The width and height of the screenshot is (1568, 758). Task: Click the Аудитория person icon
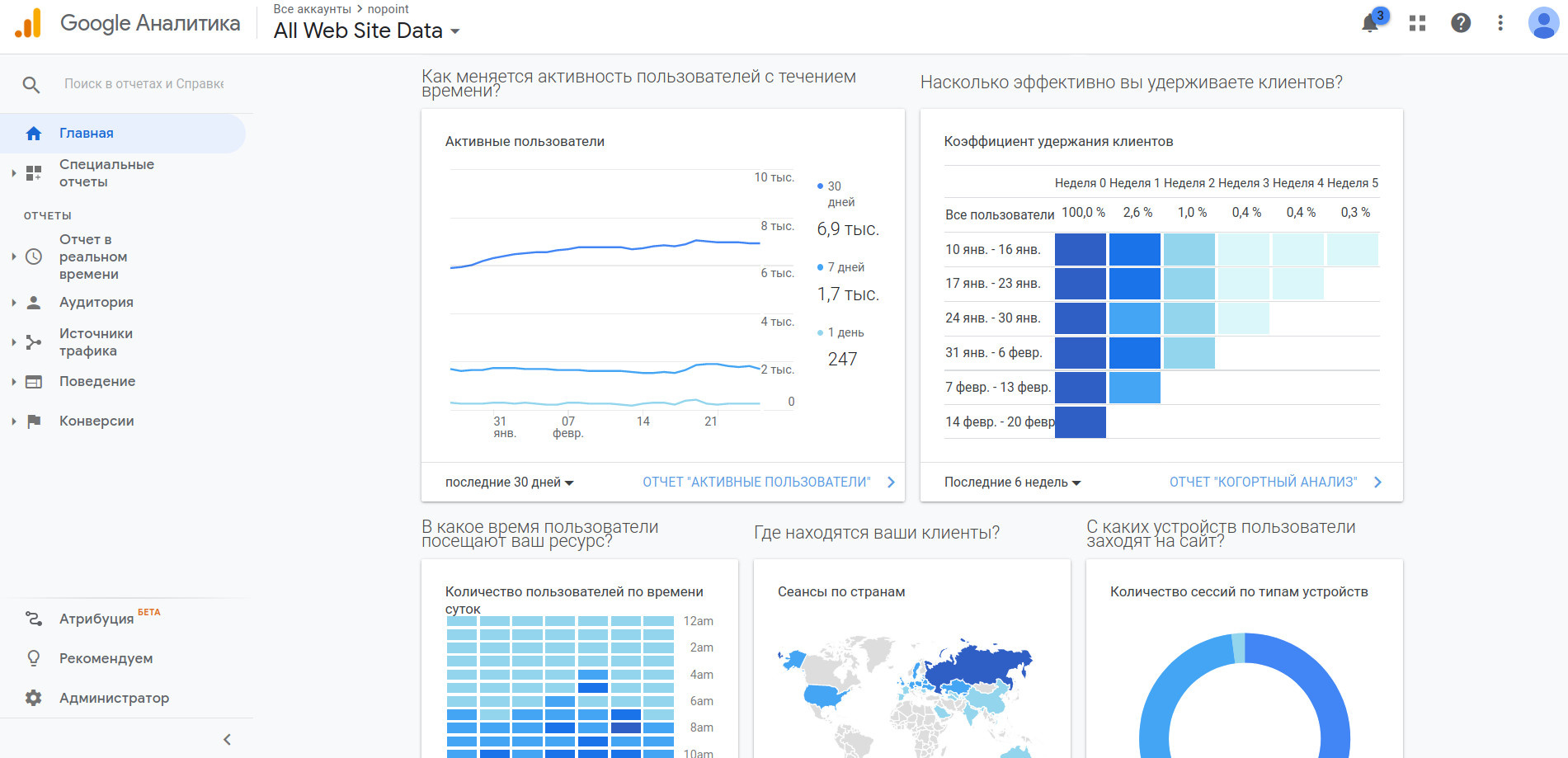point(34,303)
